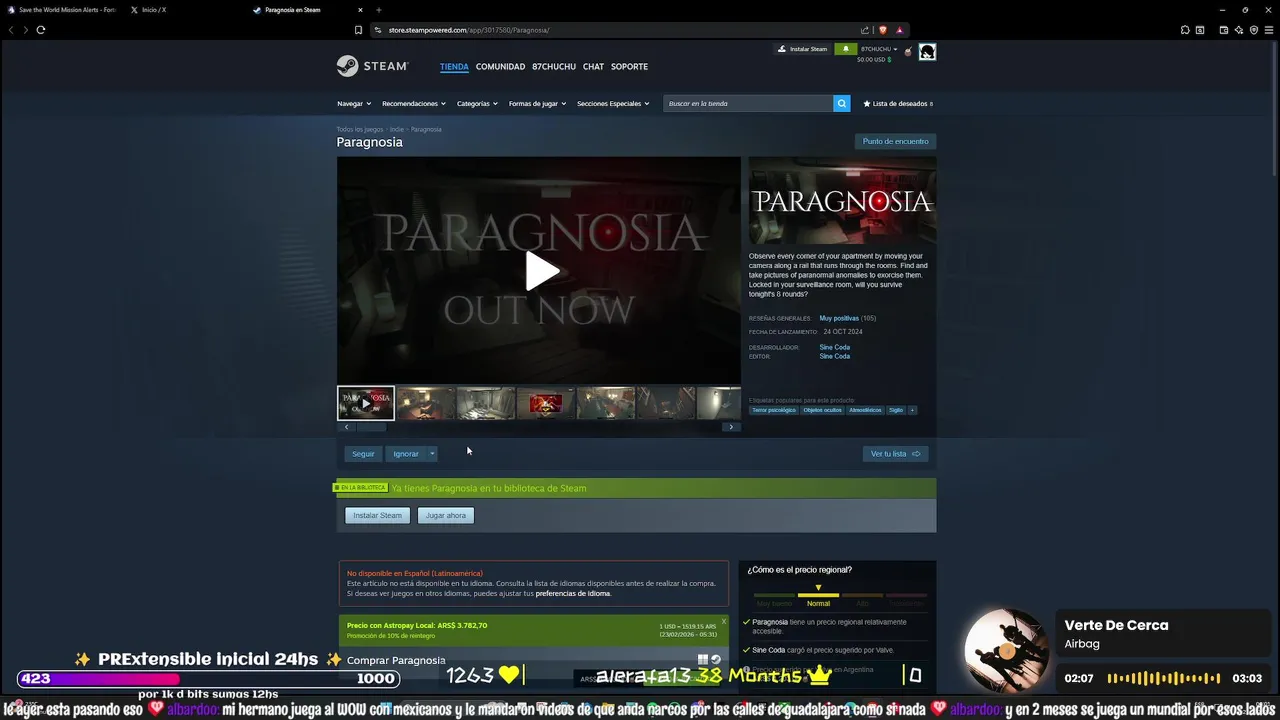Close the Paragnosia en Steam tab
Viewport: 1280px width, 720px height.
pos(360,10)
